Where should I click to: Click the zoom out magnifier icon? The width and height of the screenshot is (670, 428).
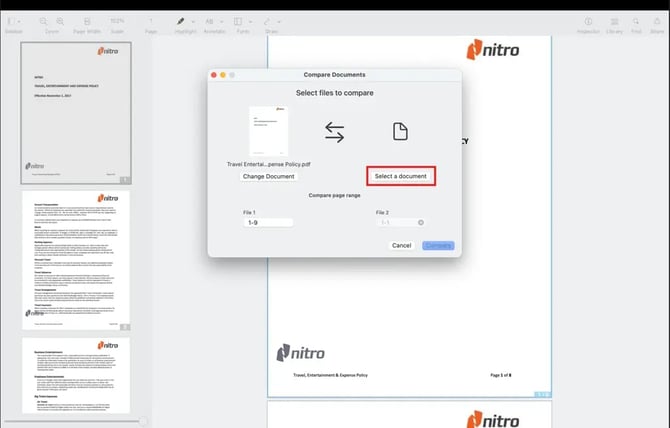(43, 21)
